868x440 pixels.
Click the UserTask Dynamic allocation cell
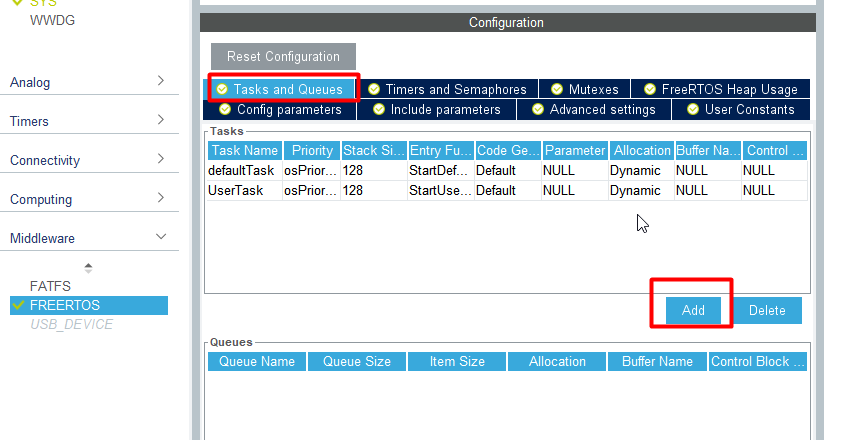click(642, 190)
